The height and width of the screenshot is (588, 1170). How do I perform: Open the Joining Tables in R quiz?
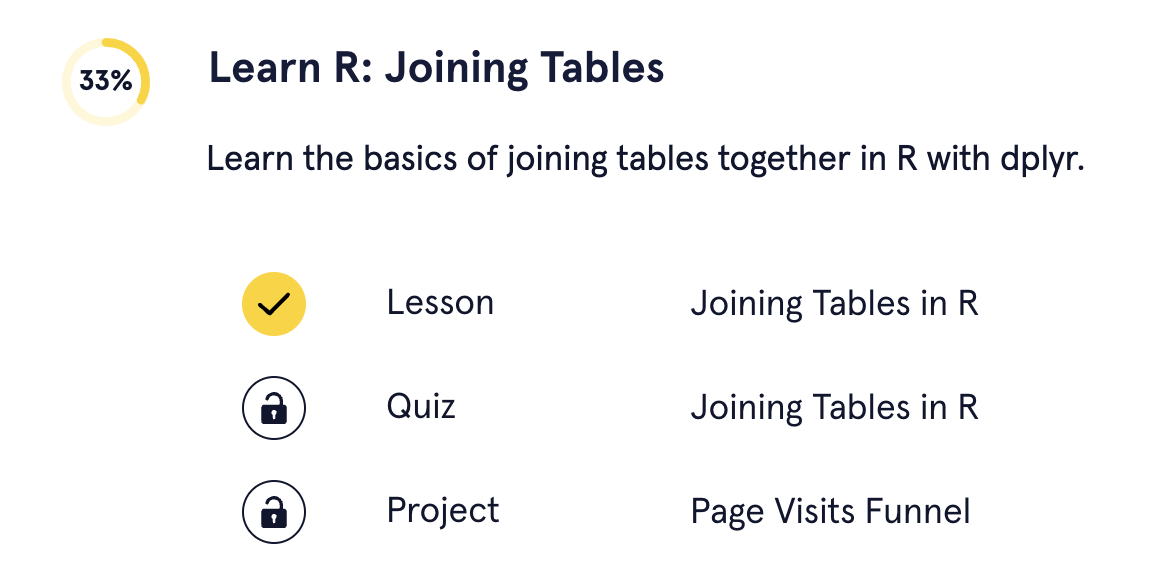[834, 408]
